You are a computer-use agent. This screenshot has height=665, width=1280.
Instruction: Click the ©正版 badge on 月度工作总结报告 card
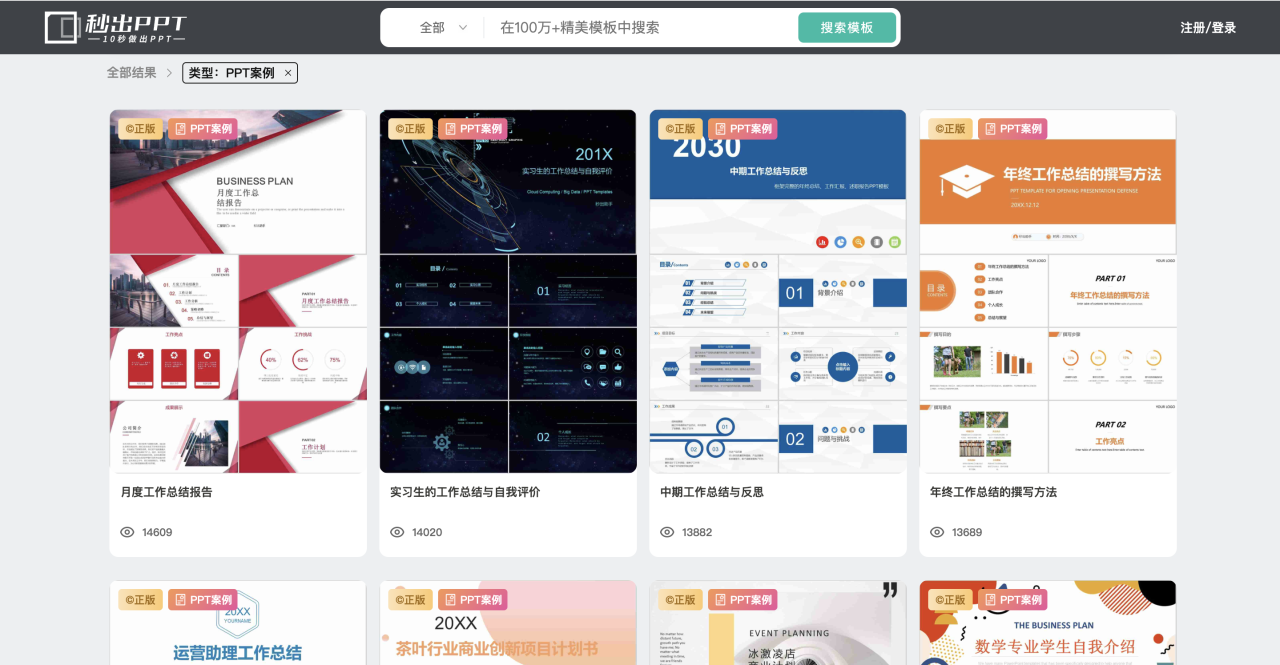coord(140,129)
